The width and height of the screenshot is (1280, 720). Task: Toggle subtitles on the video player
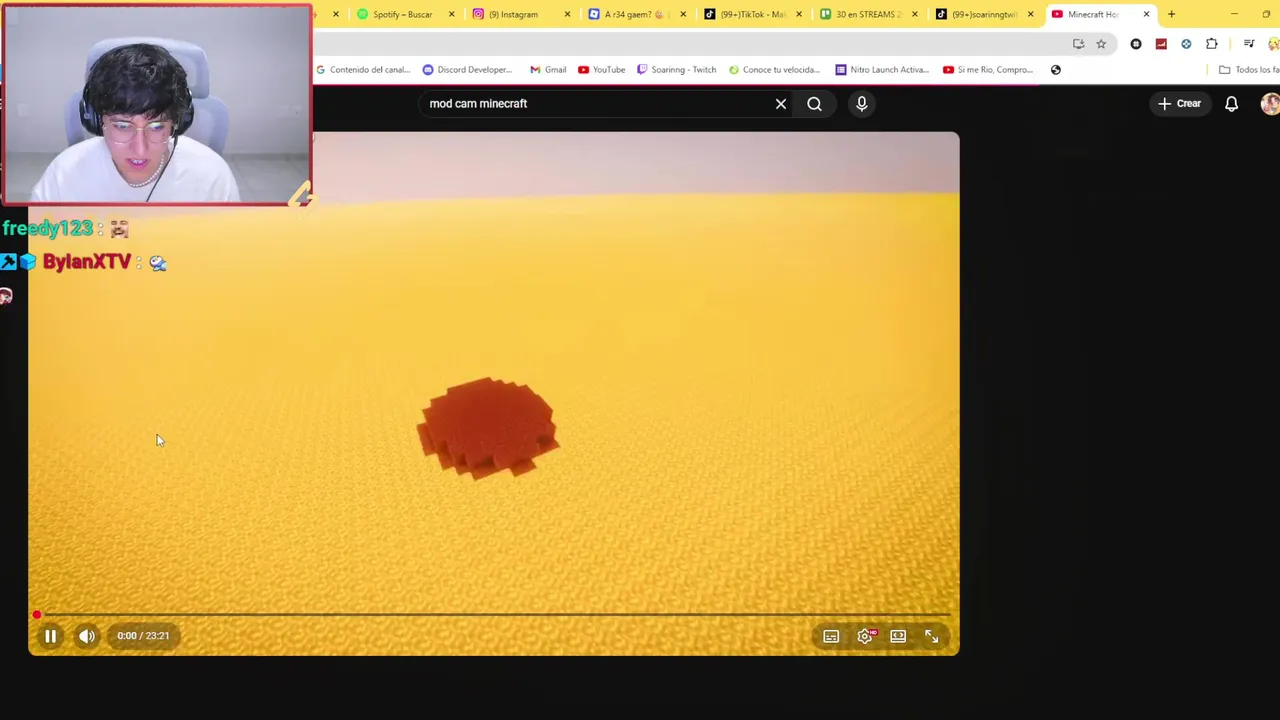pos(831,636)
